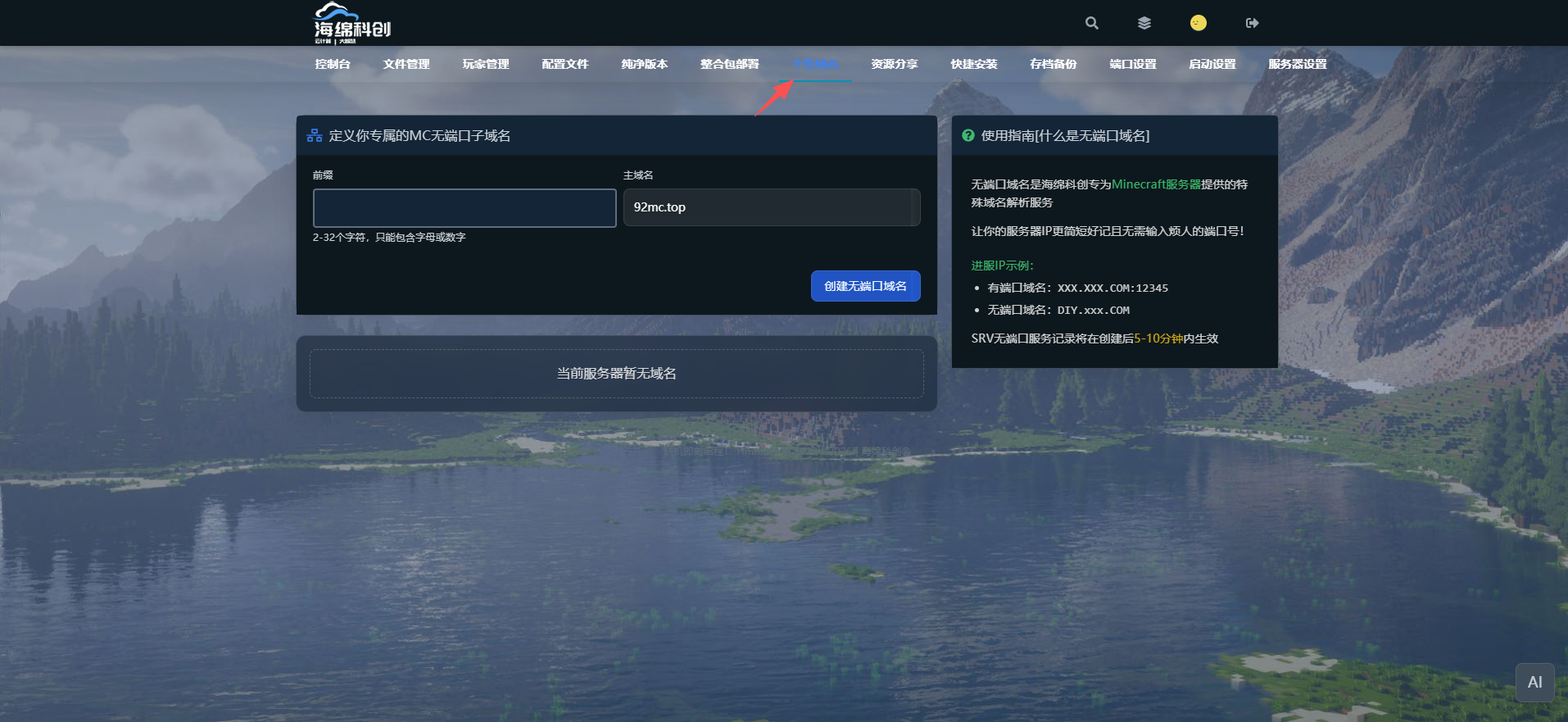Click the search magnifier icon
The image size is (1568, 722).
pyautogui.click(x=1091, y=23)
